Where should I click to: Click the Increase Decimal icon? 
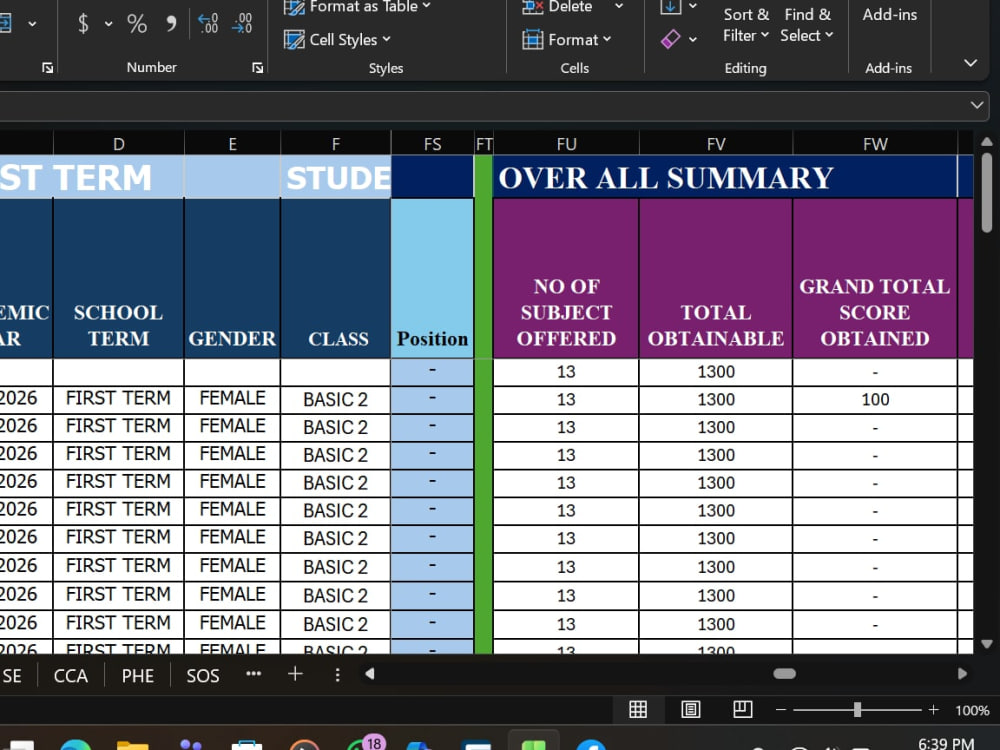(x=208, y=24)
